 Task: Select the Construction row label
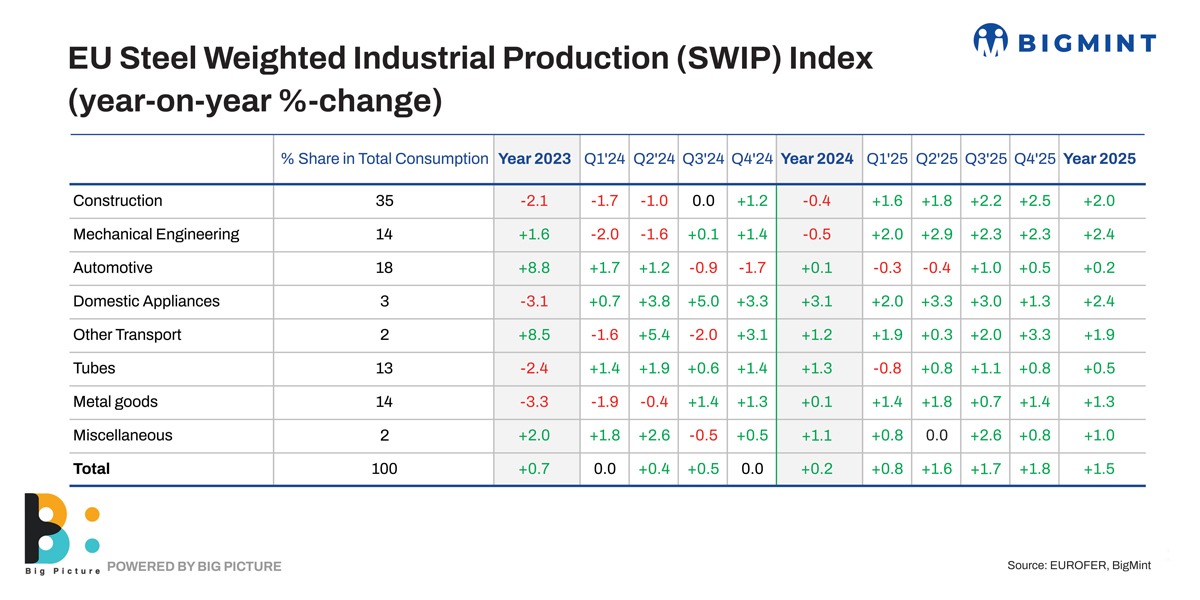(x=117, y=201)
